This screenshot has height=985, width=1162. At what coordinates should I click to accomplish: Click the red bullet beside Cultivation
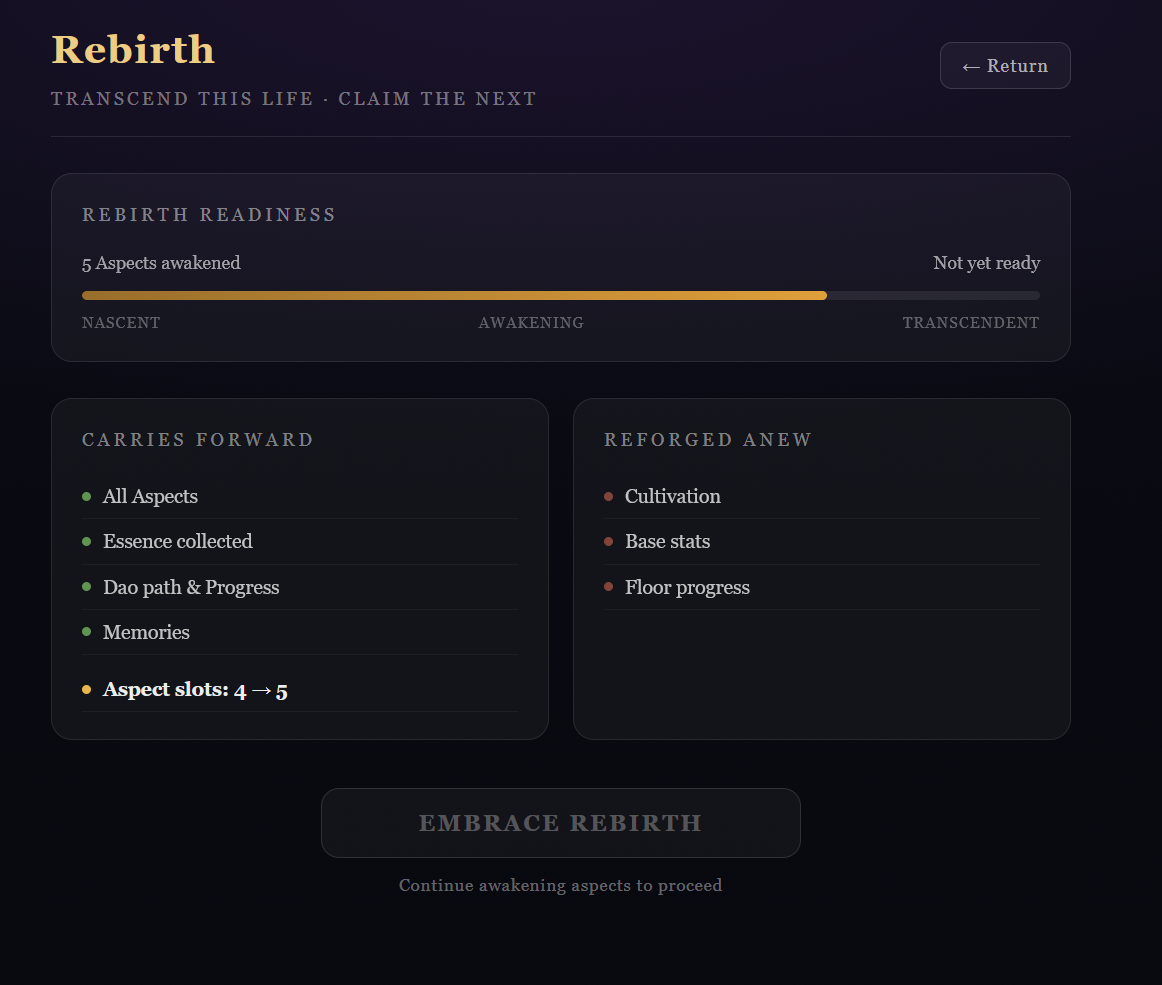[609, 497]
